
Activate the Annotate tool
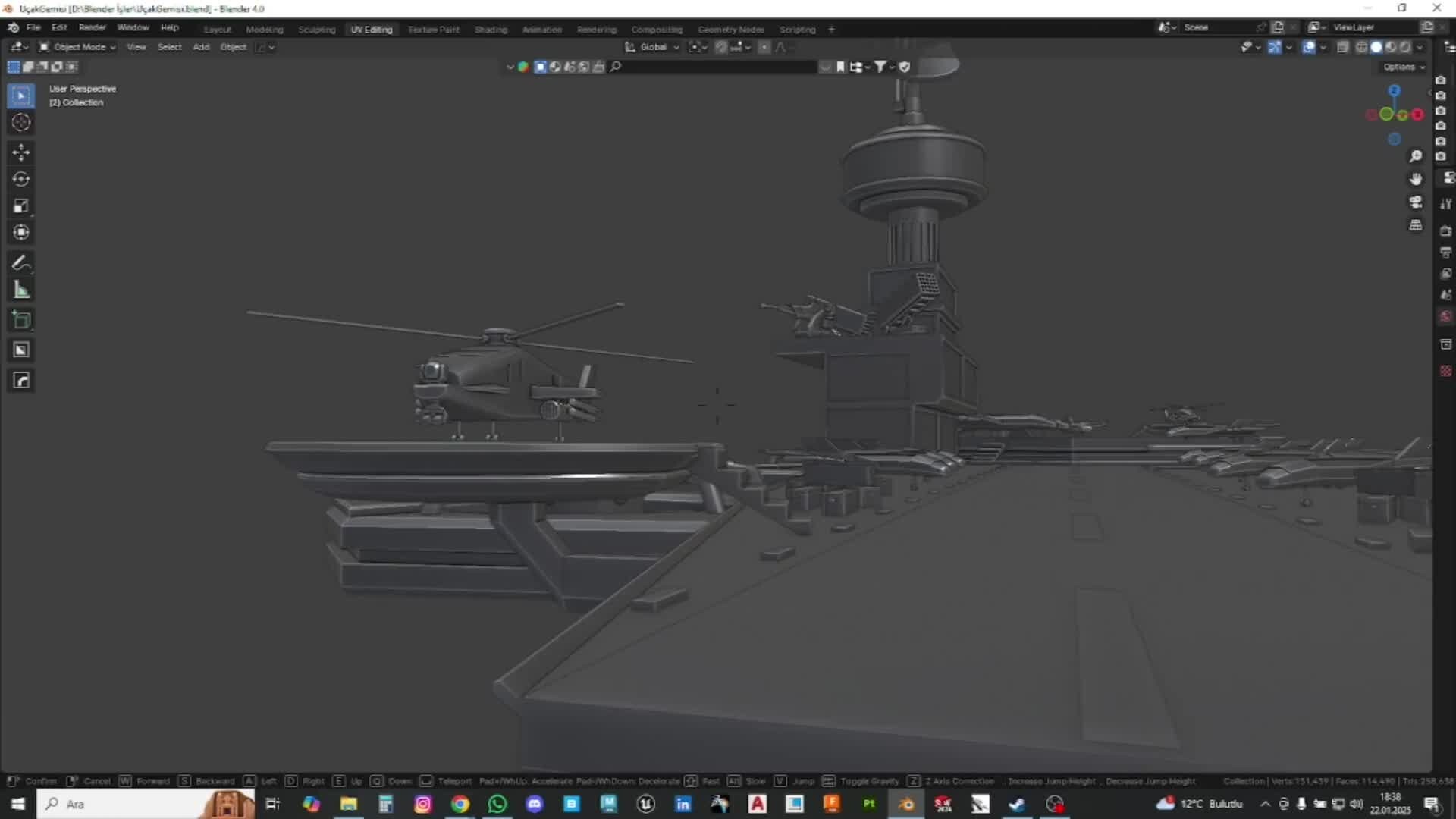(20, 262)
